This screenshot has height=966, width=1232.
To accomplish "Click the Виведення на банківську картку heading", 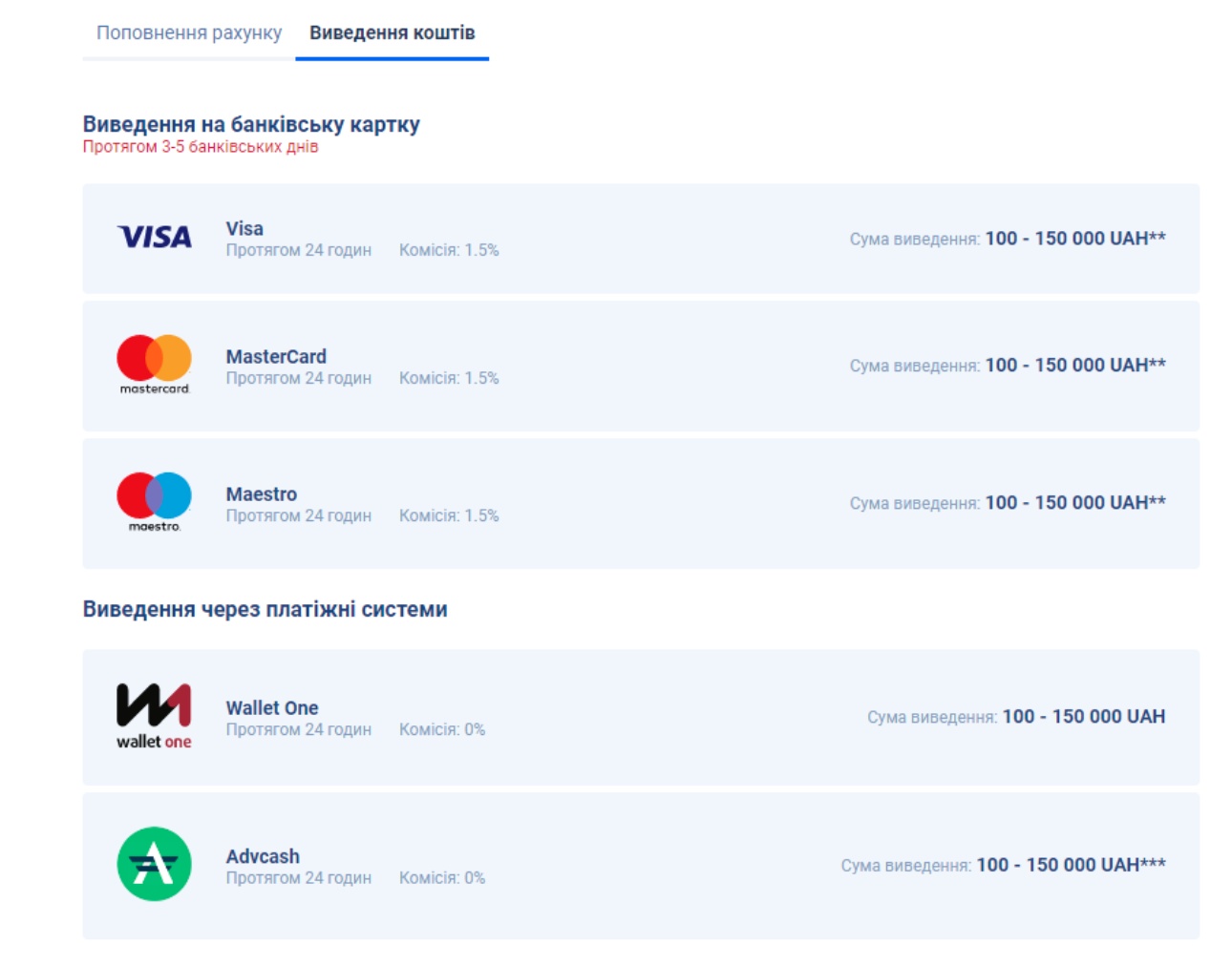I will coord(251,124).
